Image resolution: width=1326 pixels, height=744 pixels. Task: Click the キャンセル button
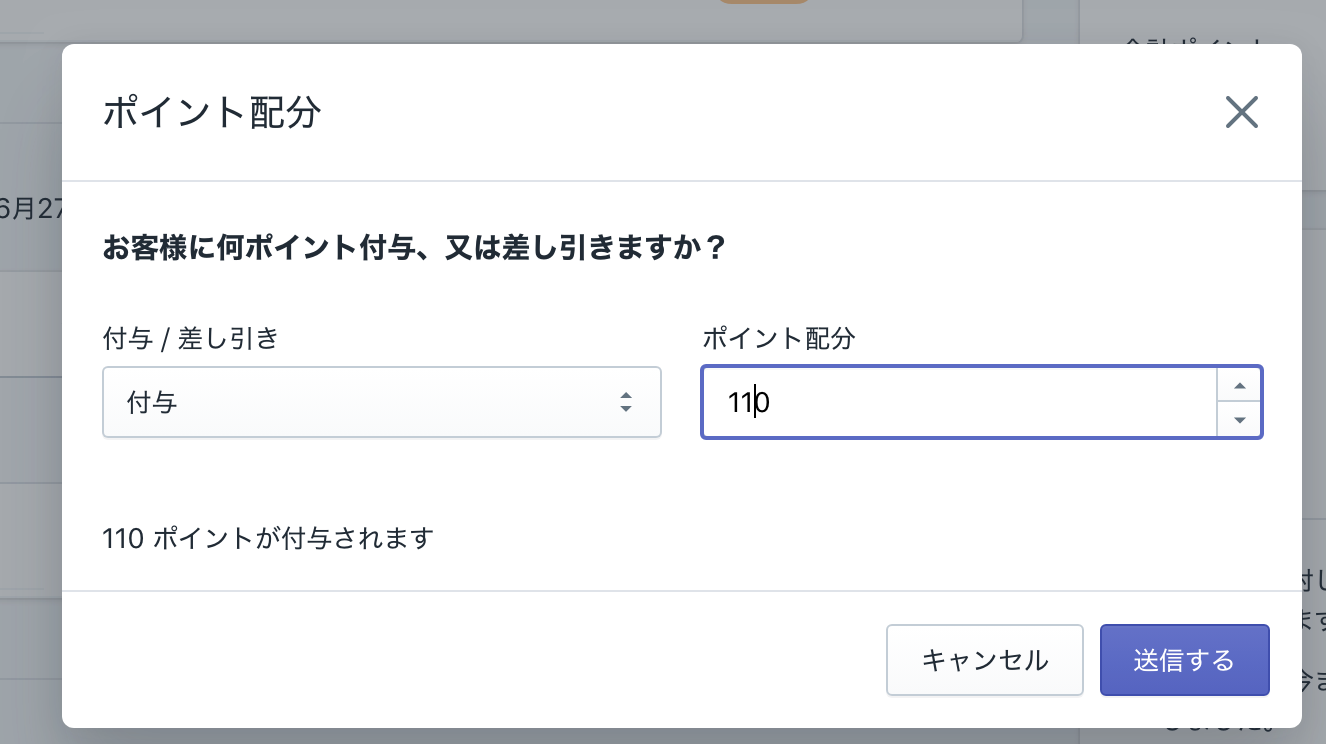pyautogui.click(x=985, y=660)
